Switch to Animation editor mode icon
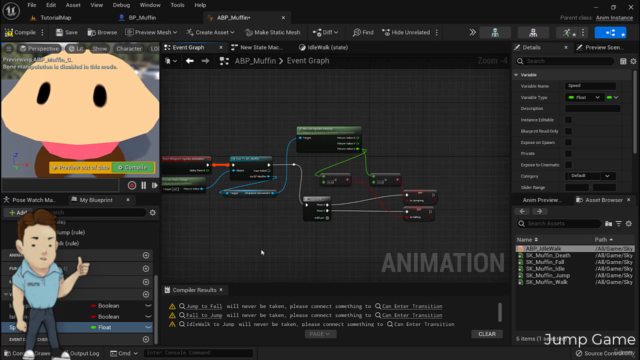Image resolution: width=640 pixels, height=360 pixels. [x=567, y=33]
